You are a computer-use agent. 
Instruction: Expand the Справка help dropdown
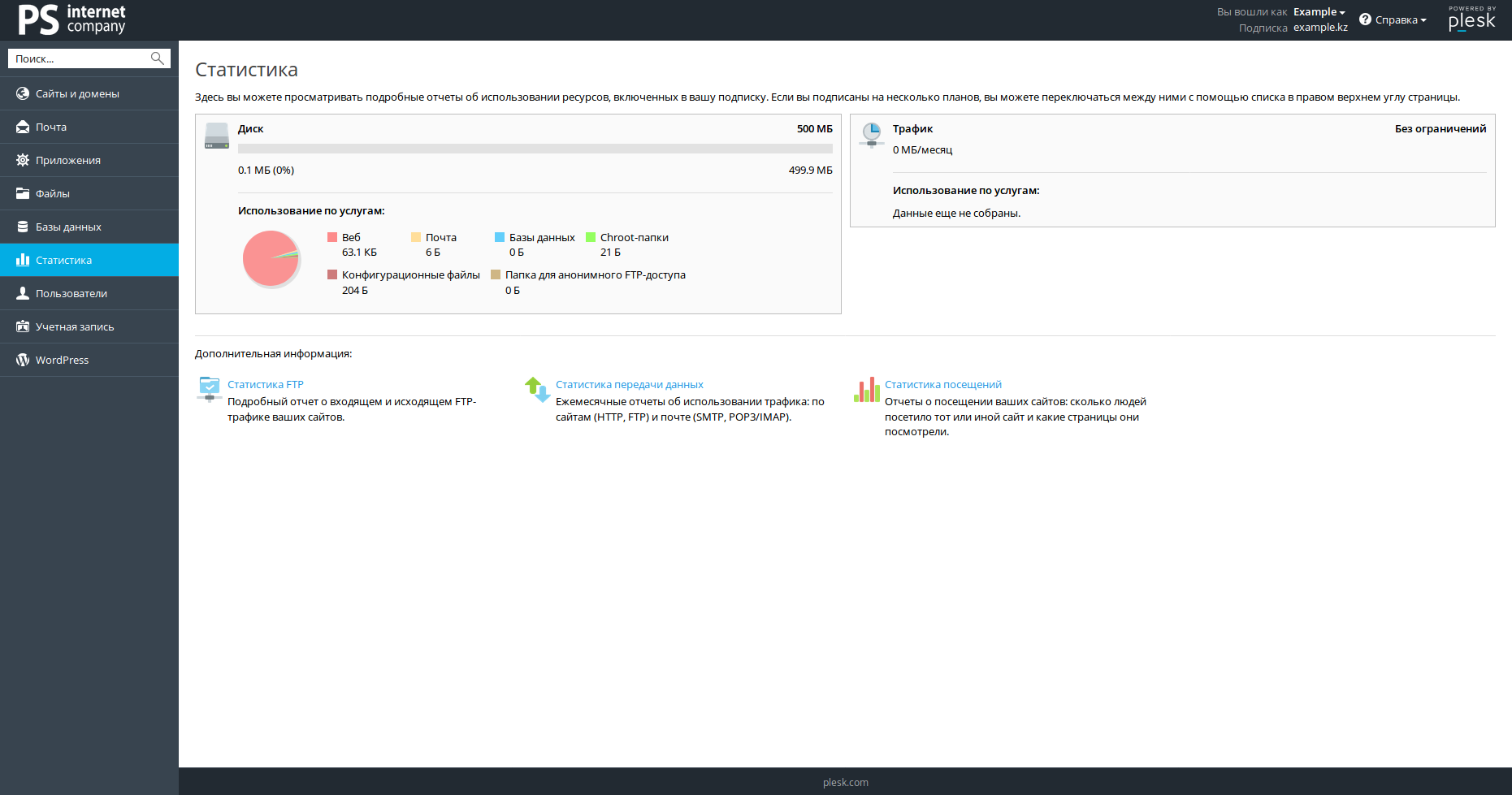tap(1401, 19)
